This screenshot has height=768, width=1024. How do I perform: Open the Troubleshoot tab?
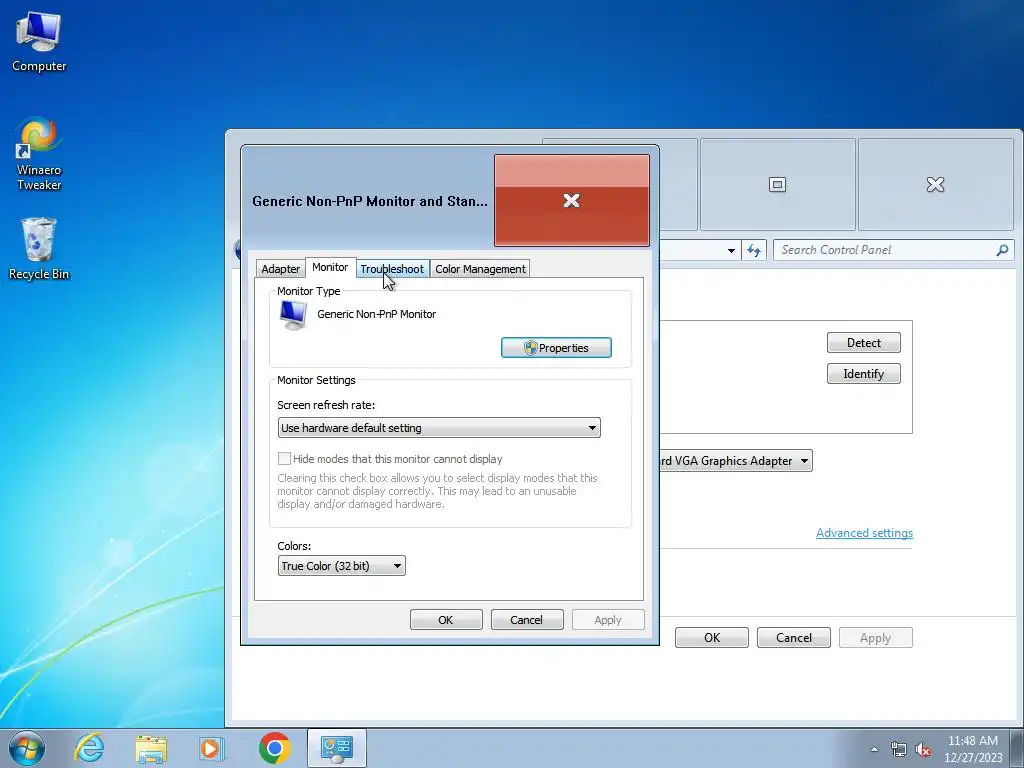(x=392, y=269)
